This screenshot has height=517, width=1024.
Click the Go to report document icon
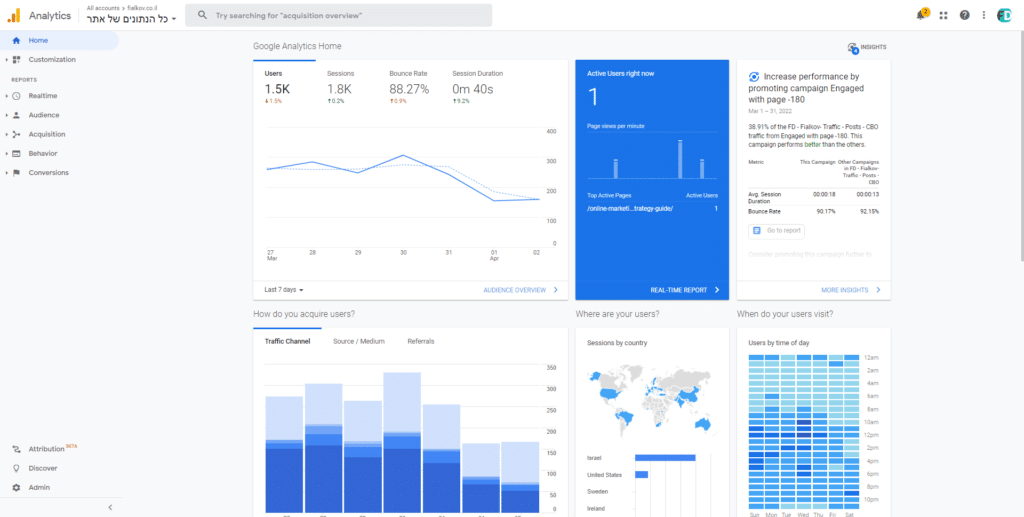(x=757, y=231)
